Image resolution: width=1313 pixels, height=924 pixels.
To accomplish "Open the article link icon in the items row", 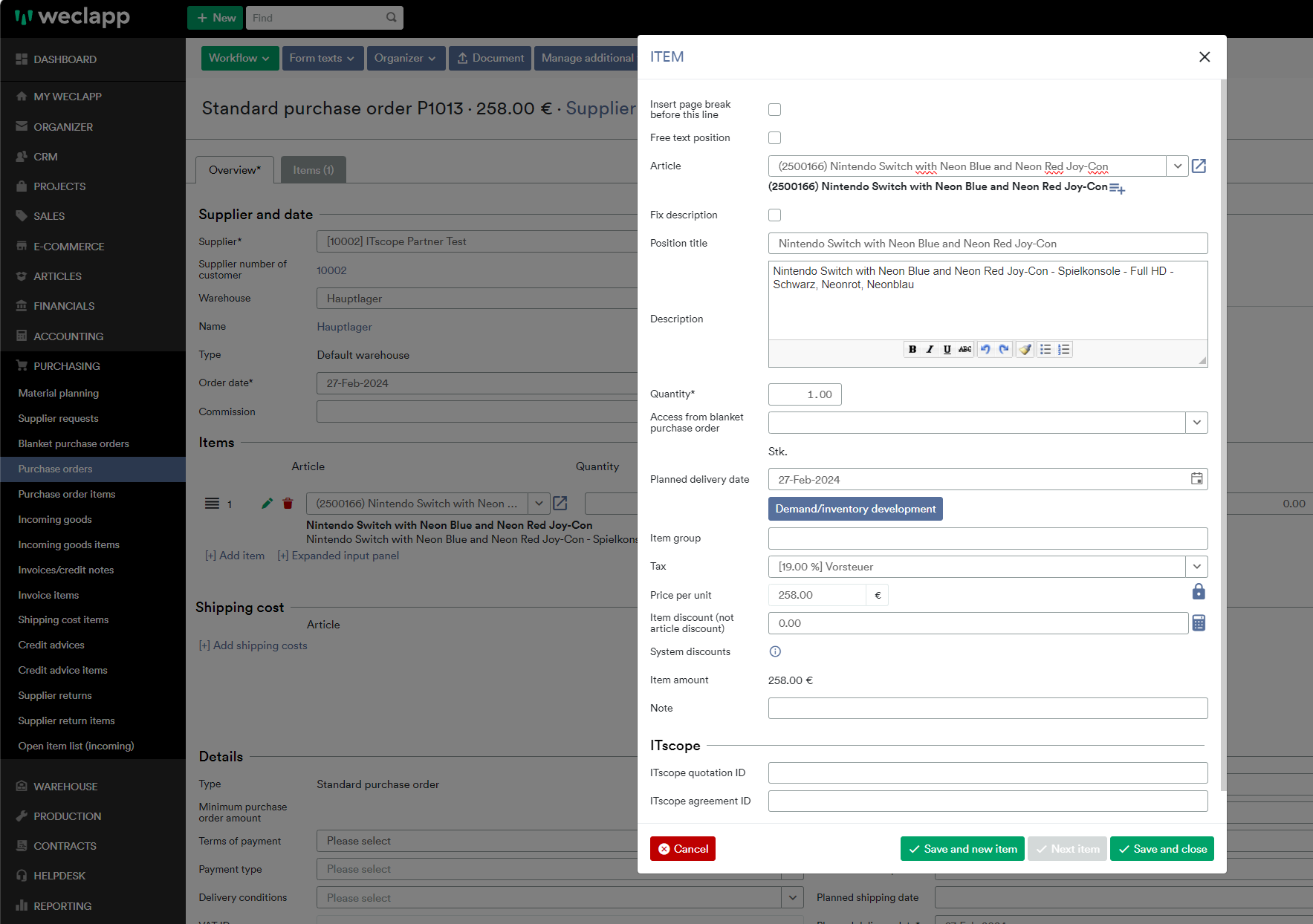I will pyautogui.click(x=560, y=504).
